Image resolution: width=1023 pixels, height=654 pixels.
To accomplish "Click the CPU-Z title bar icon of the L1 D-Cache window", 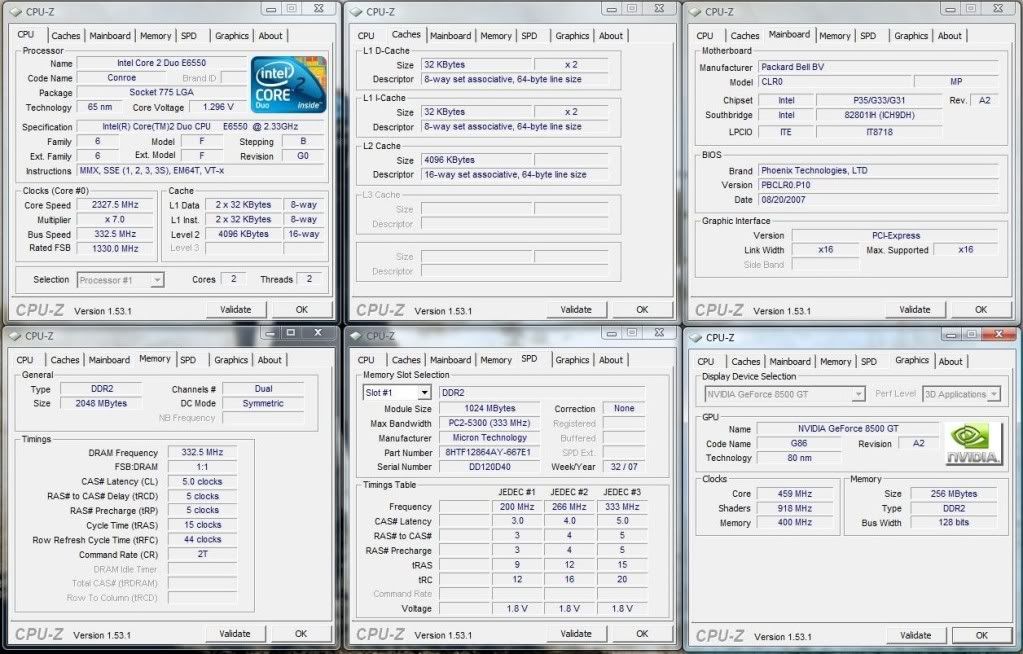I will 356,12.
